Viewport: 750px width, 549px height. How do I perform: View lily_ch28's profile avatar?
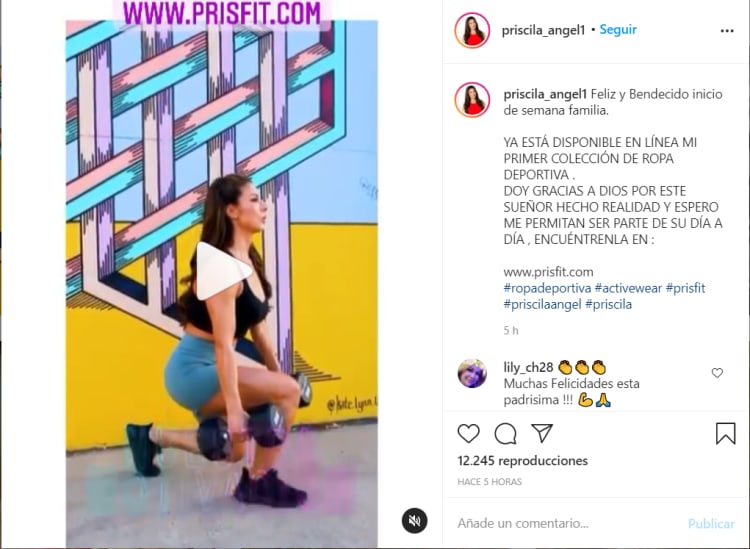pos(472,373)
